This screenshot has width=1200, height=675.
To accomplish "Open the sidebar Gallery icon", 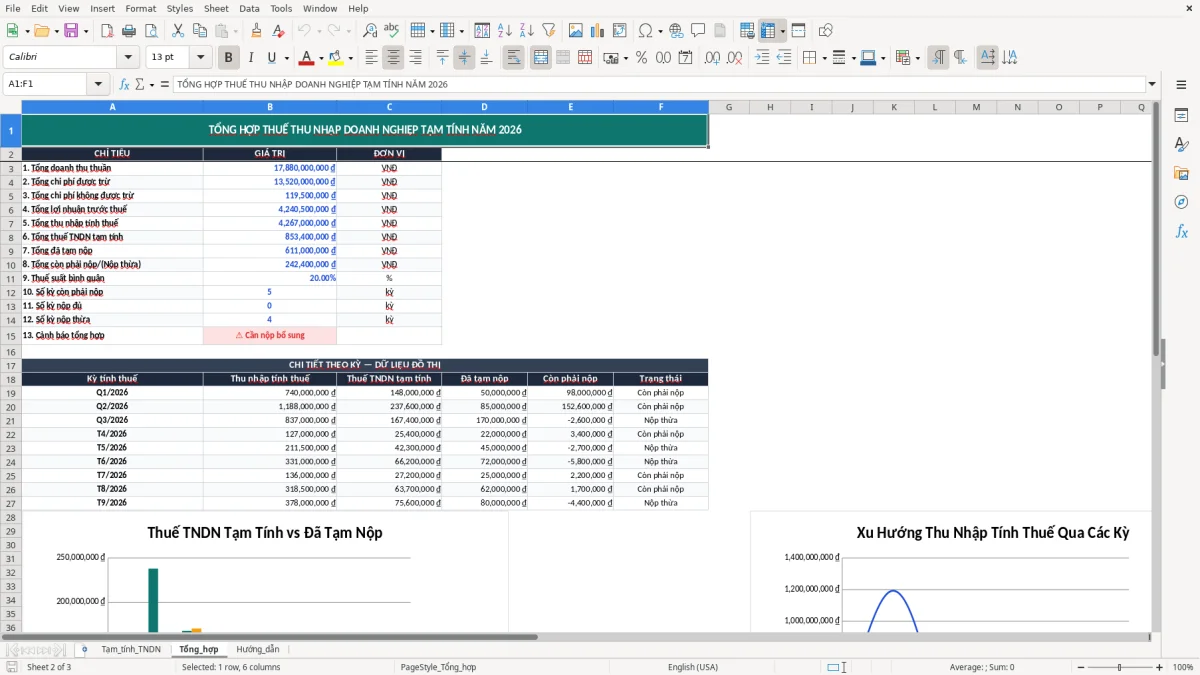I will point(1181,173).
